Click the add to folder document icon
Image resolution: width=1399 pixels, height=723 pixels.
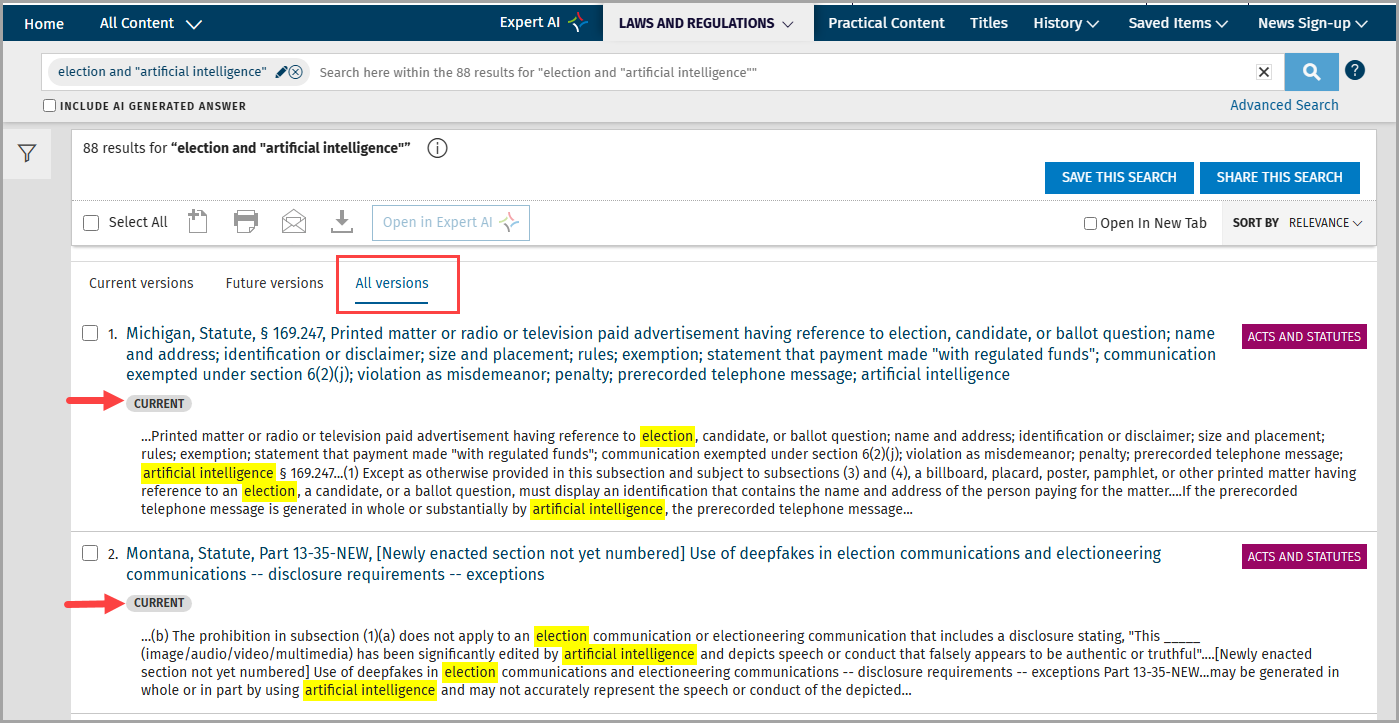pyautogui.click(x=198, y=222)
